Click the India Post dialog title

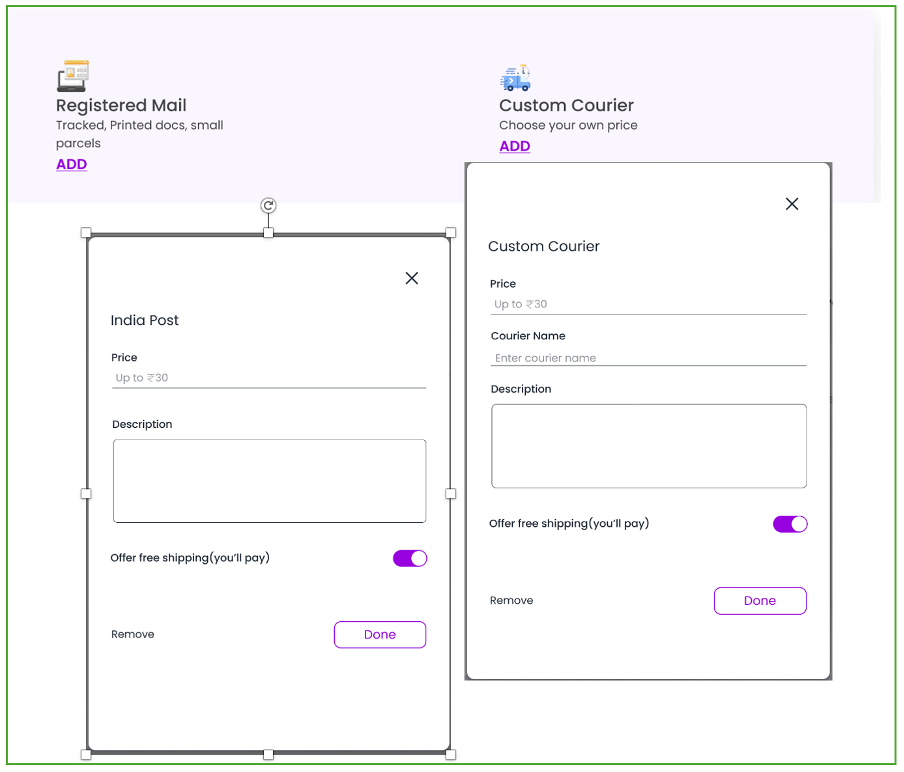point(145,321)
